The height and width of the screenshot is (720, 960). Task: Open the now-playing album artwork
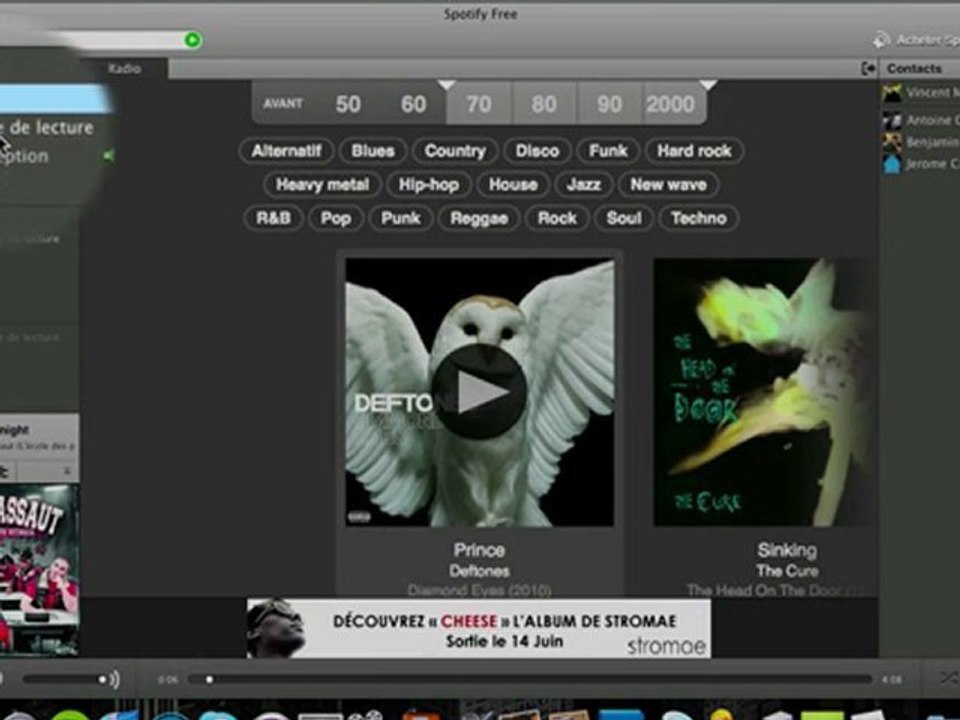39,569
